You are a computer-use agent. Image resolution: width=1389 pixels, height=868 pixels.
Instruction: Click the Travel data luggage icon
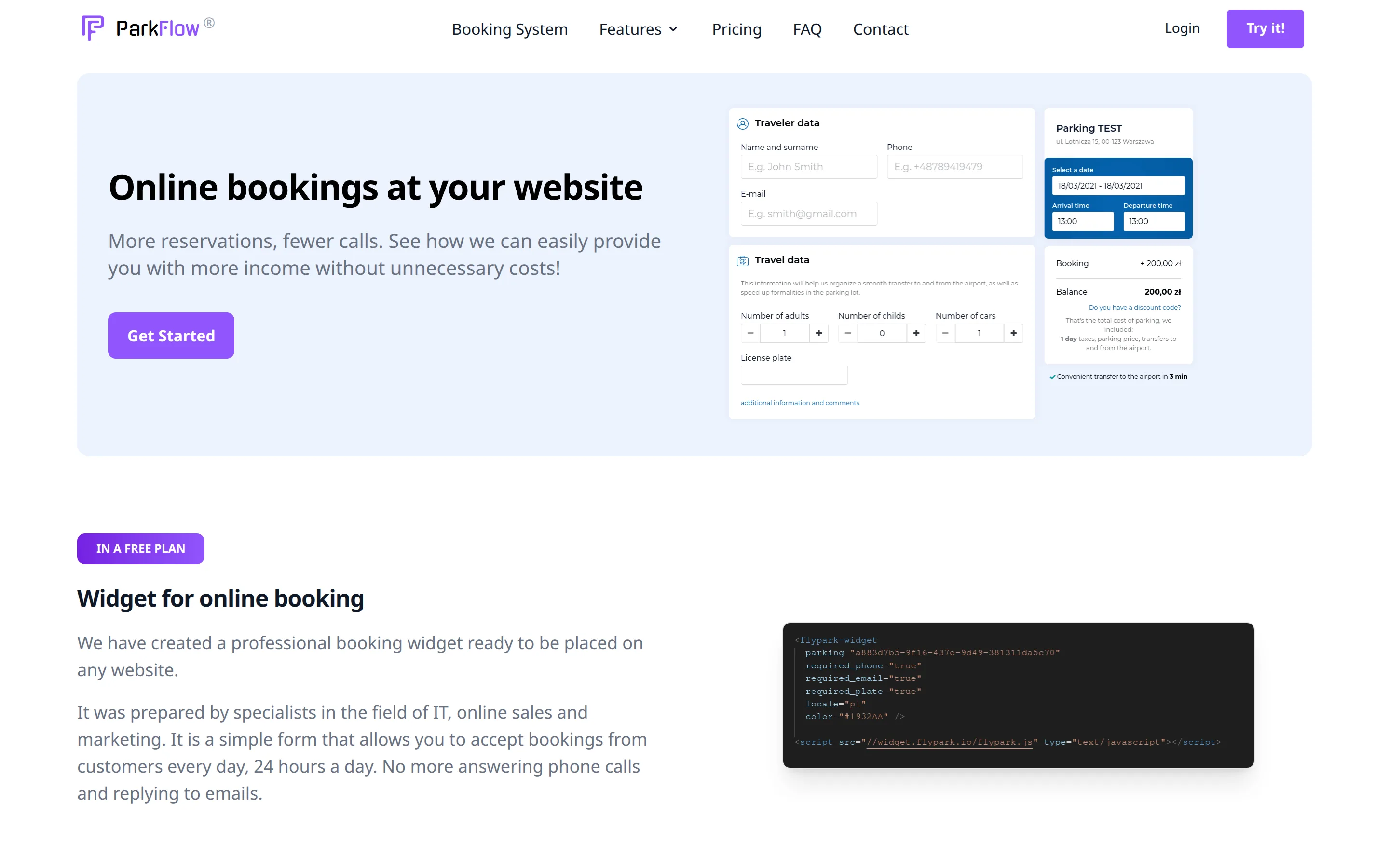(x=743, y=260)
